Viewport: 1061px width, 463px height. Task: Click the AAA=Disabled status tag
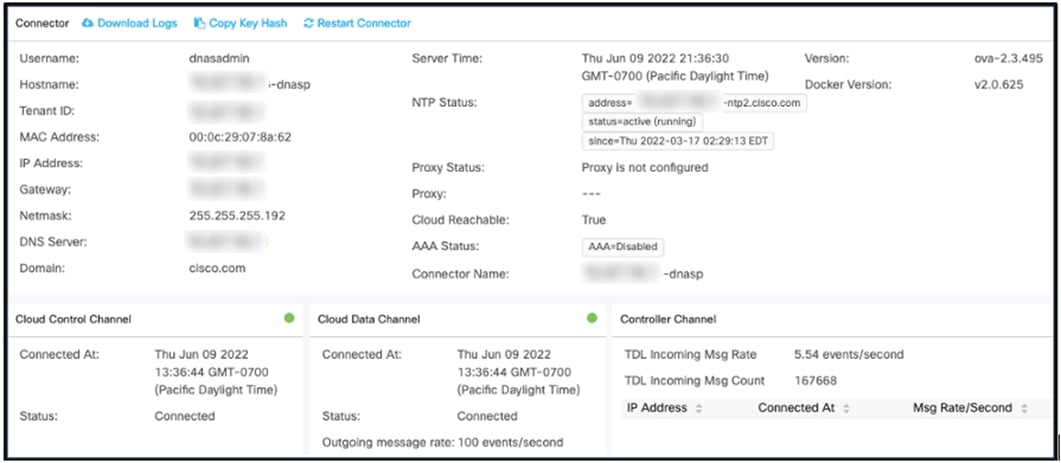click(622, 246)
